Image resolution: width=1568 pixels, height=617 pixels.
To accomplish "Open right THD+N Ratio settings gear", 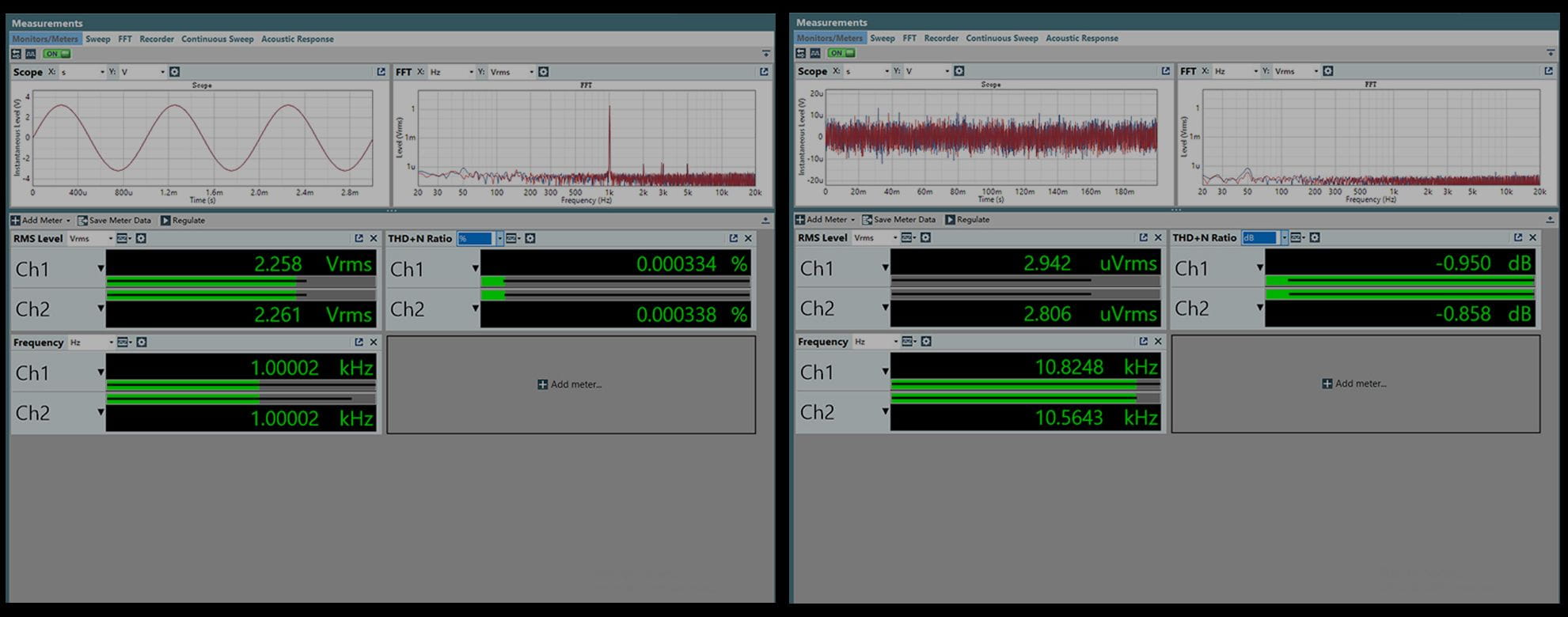I will tap(1315, 237).
